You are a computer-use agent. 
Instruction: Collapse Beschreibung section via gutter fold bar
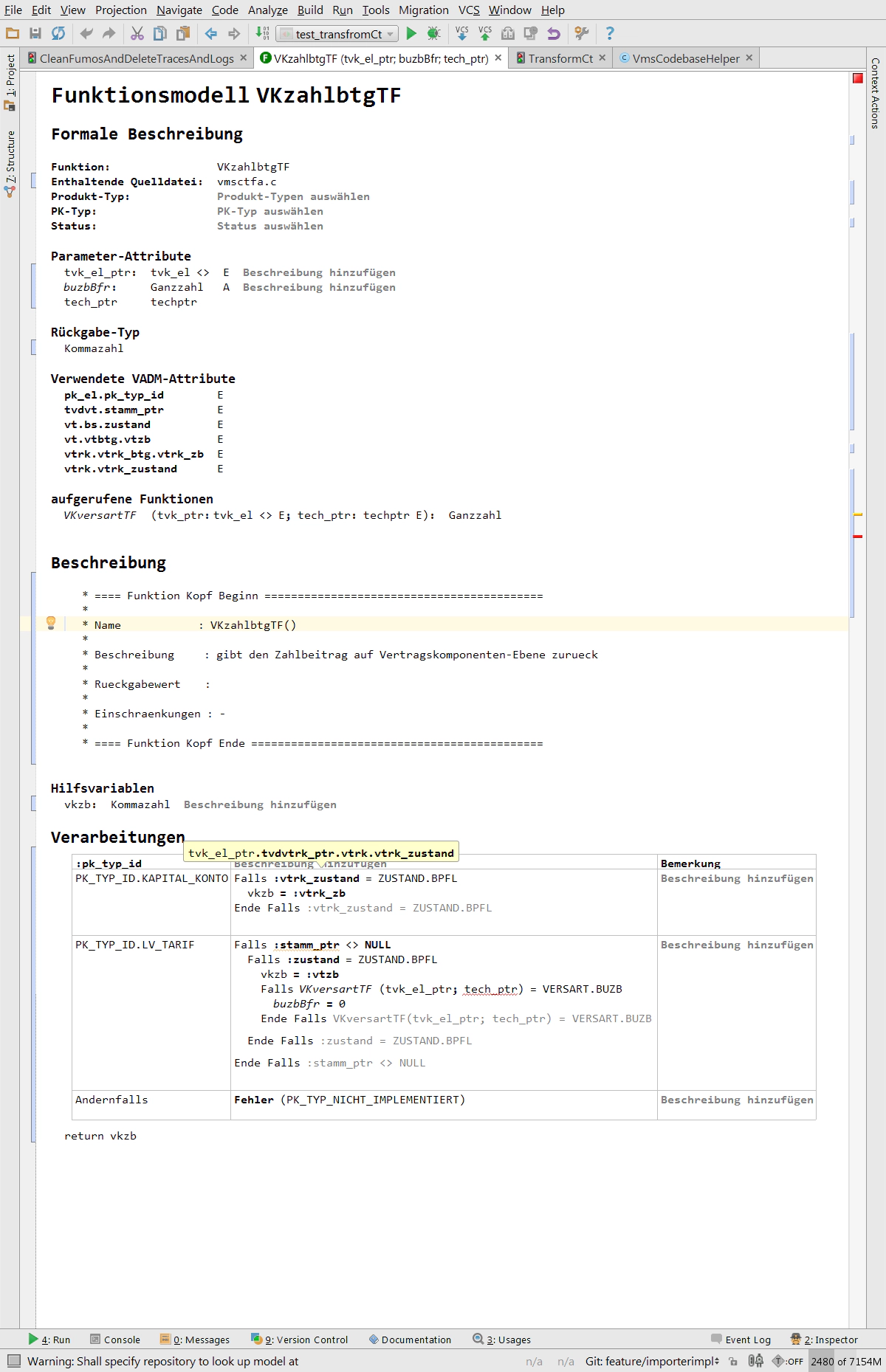tap(33, 667)
